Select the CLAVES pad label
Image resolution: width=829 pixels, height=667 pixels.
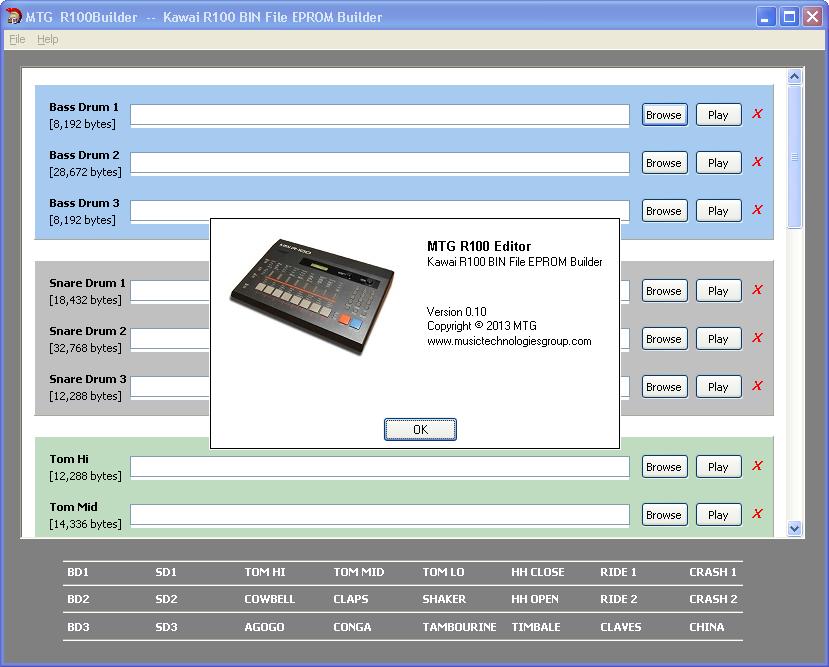[x=621, y=627]
